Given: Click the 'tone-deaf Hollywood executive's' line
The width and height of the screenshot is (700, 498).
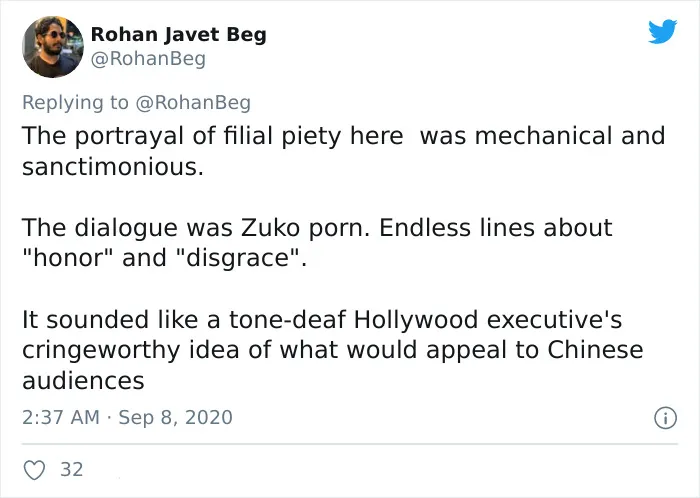Looking at the screenshot, I should pos(322,320).
